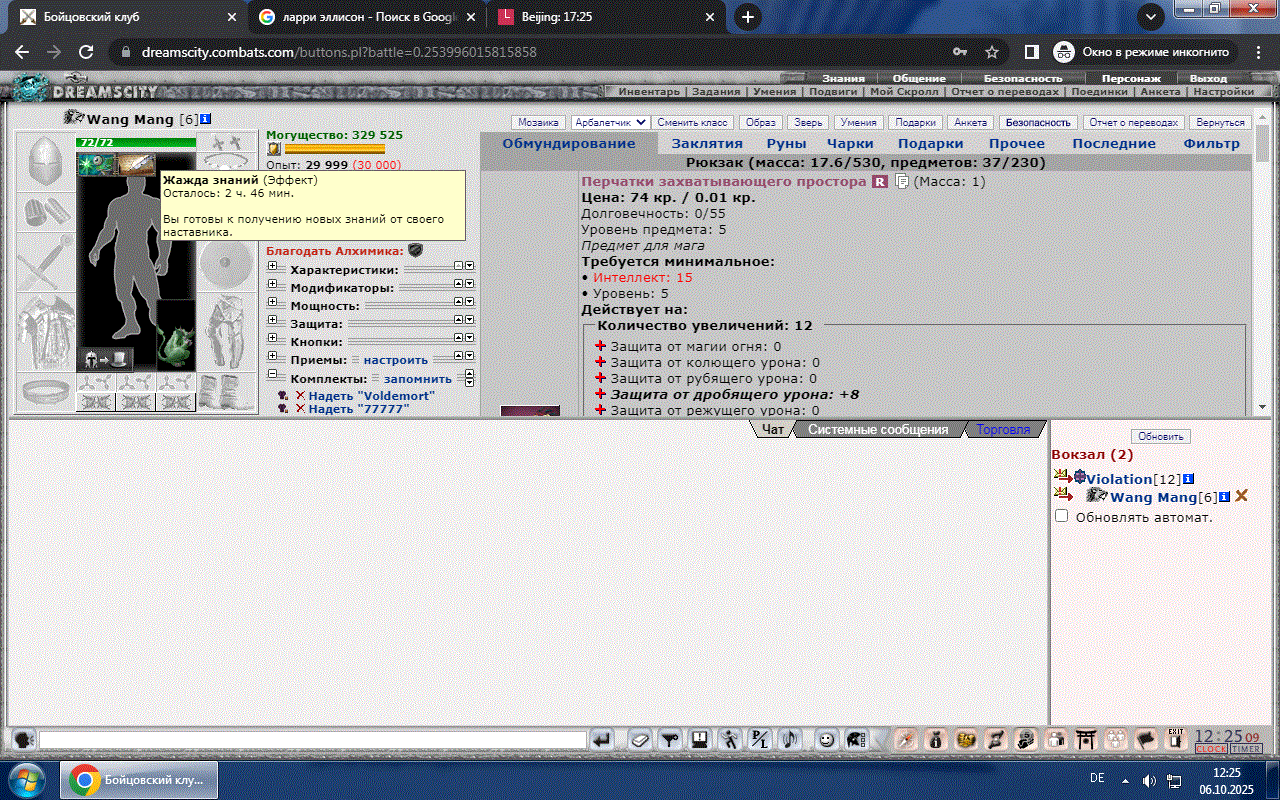
Task: Click the helmet-to-hat appearance swap icon
Action: [x=107, y=357]
